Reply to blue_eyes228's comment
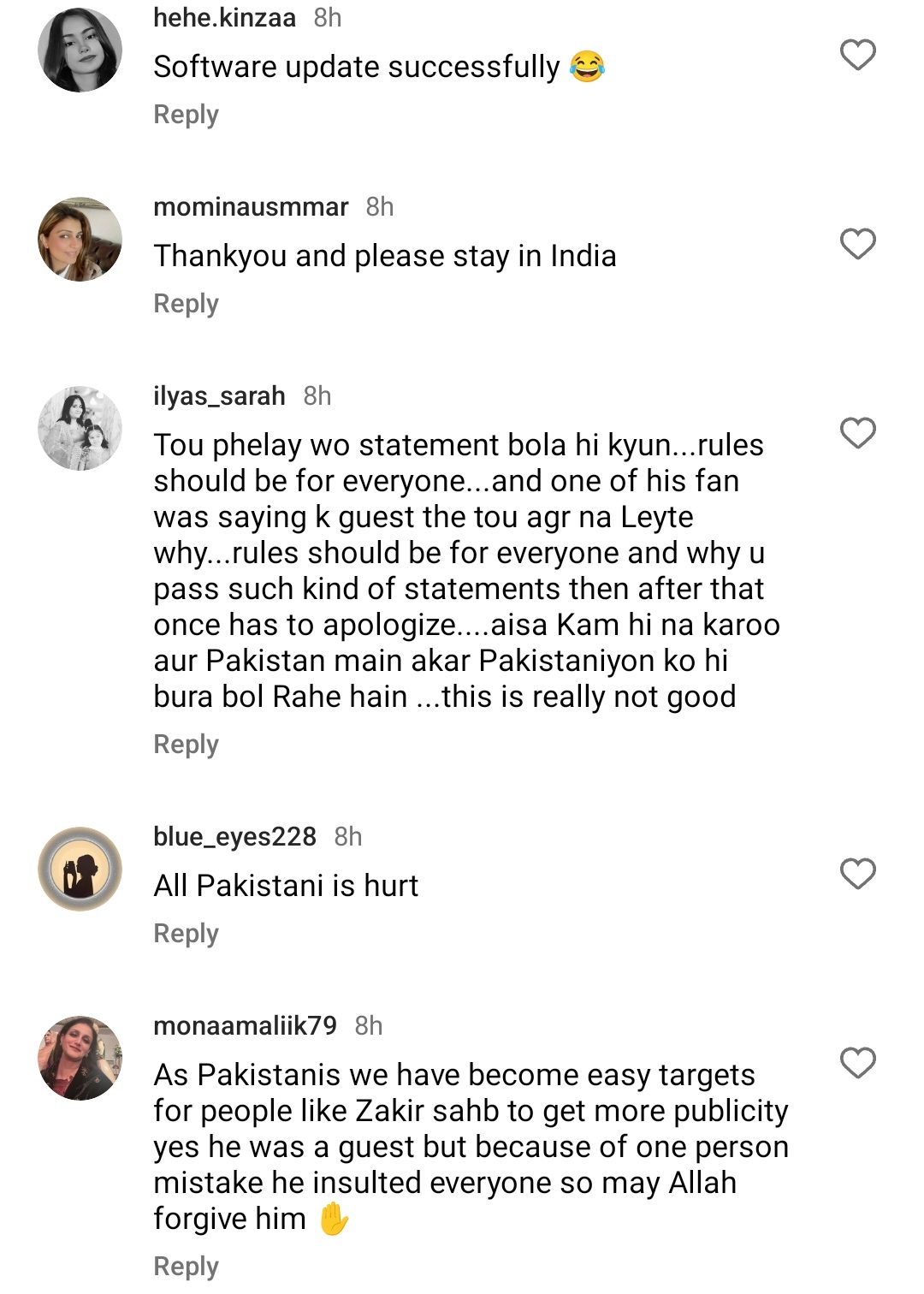The width and height of the screenshot is (924, 1294). coord(186,934)
